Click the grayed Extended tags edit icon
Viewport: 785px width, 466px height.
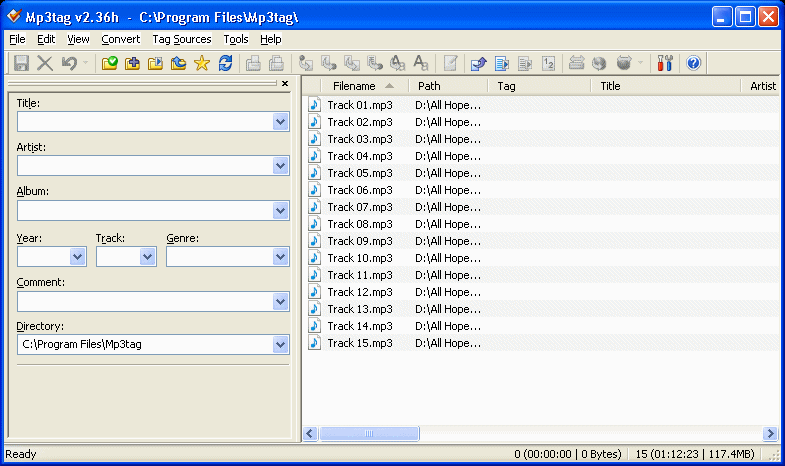(451, 63)
